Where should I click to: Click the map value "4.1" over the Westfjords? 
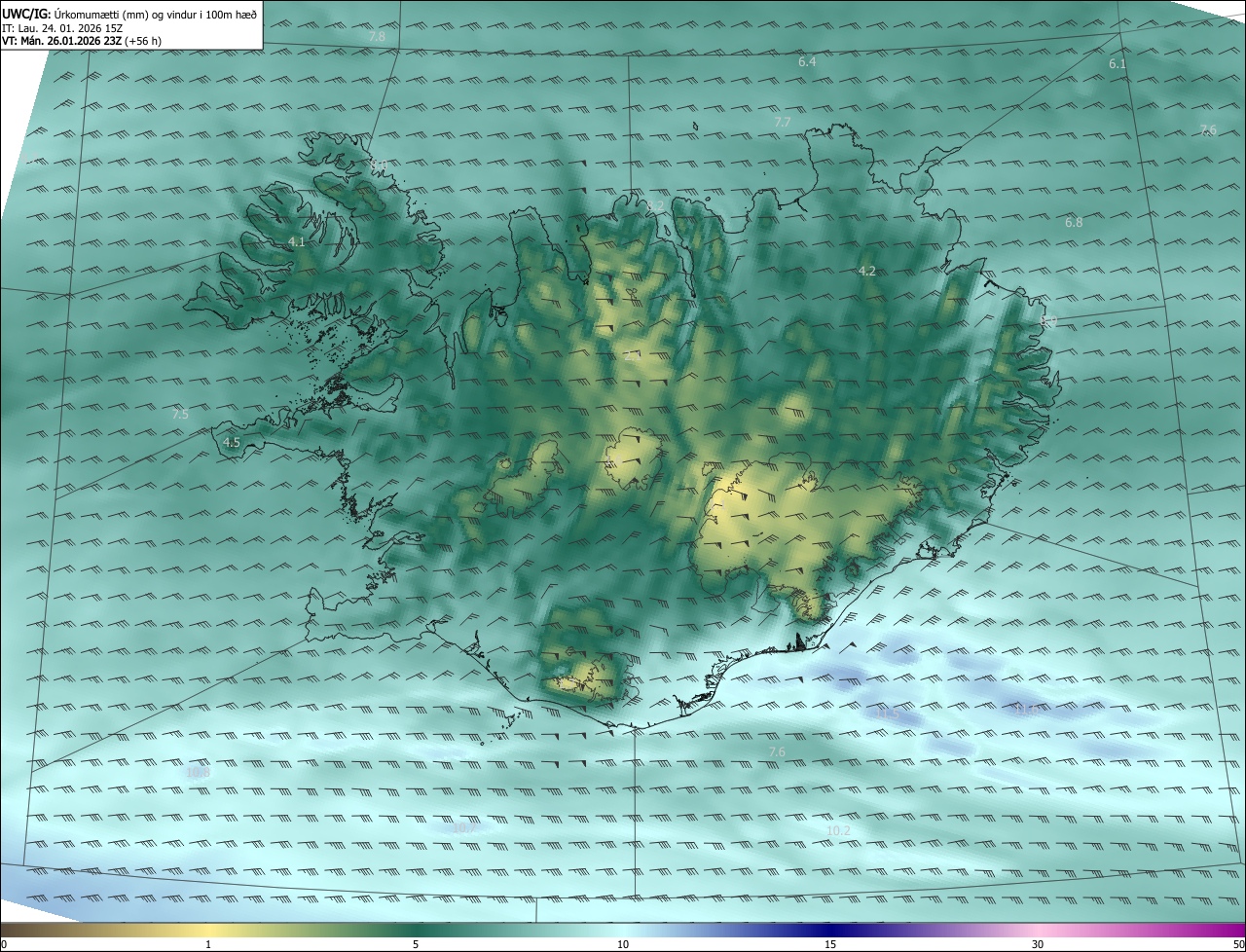point(297,241)
